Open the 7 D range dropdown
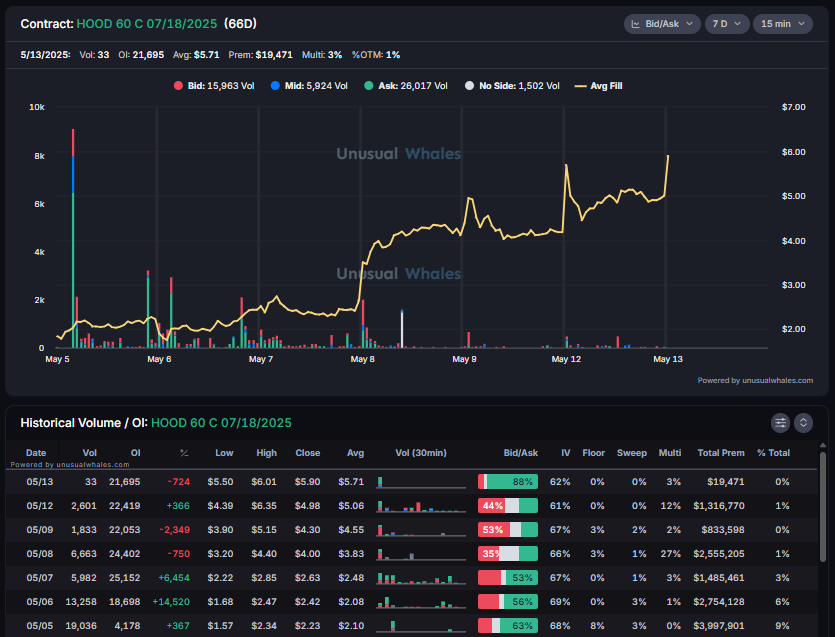The image size is (835, 637). [727, 24]
